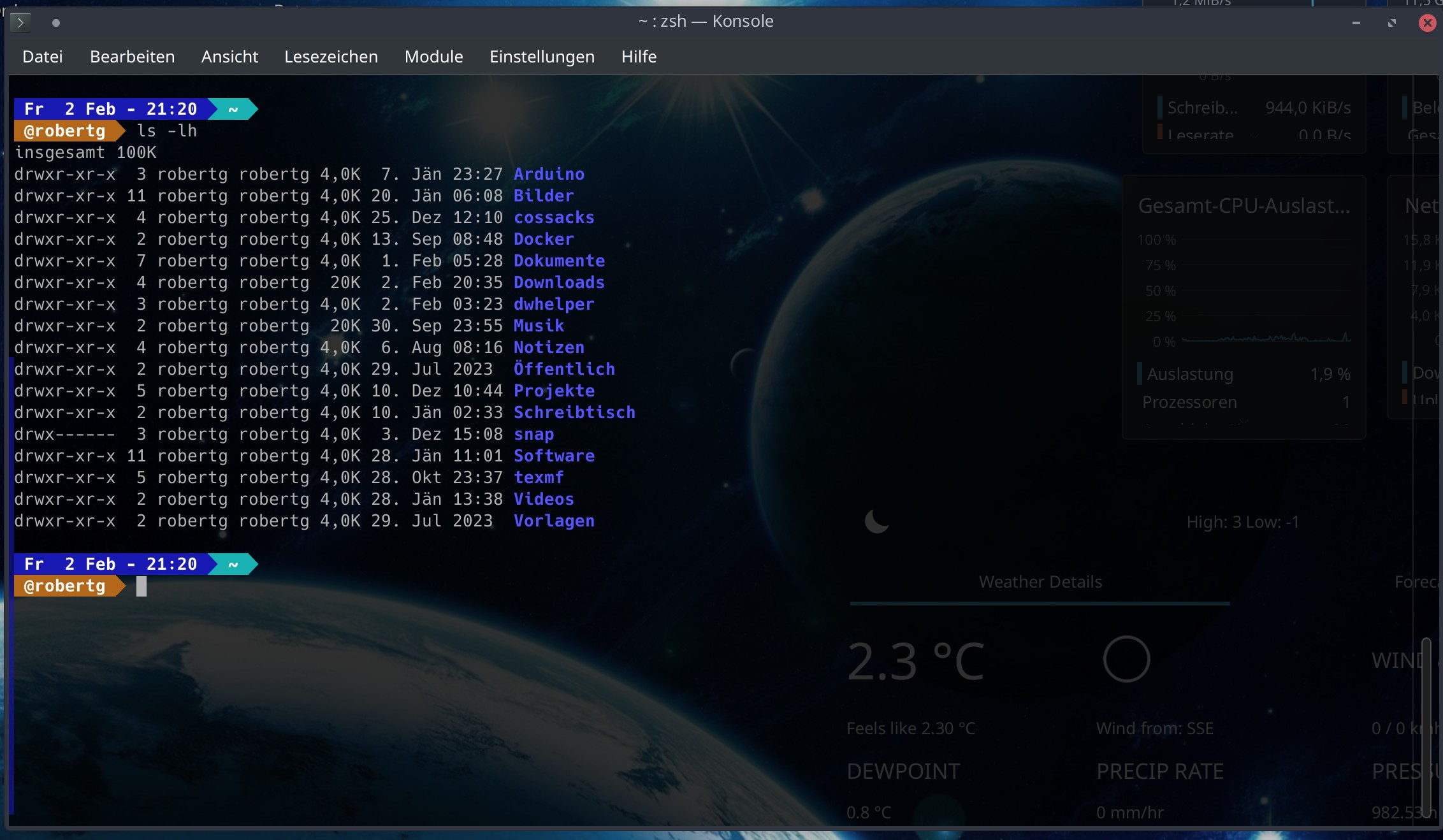Click the moon icon in weather widget
The image size is (1443, 840).
click(x=877, y=521)
